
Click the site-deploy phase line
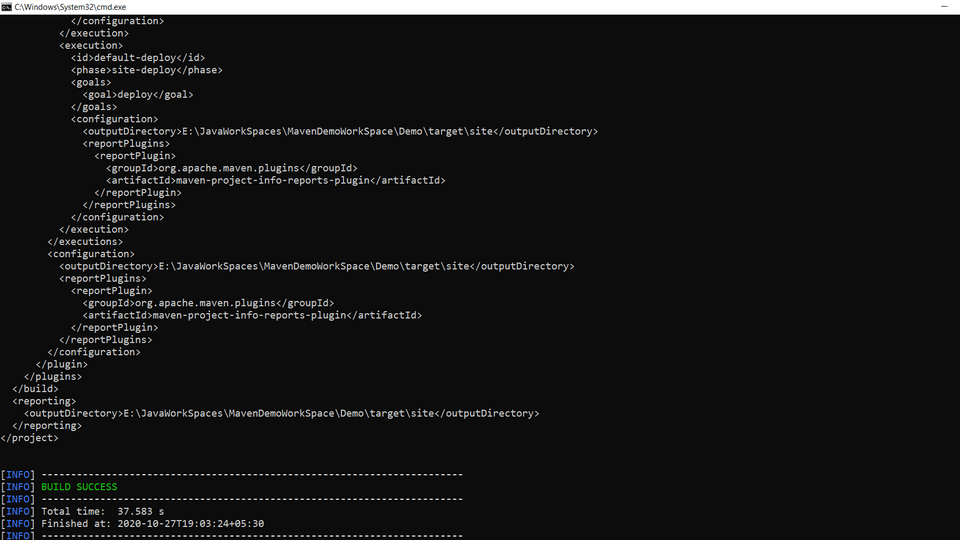point(147,70)
